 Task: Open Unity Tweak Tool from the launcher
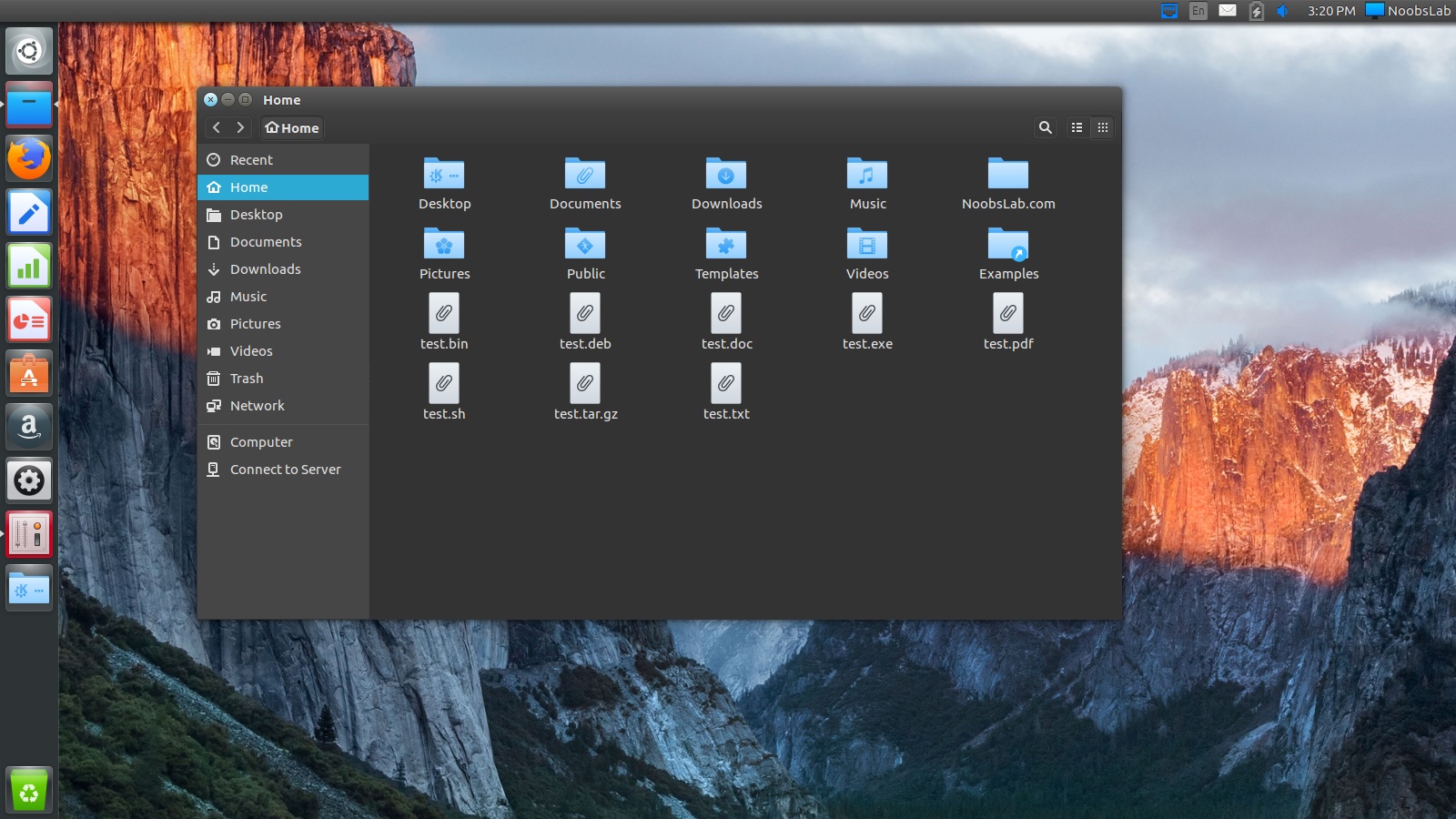[x=28, y=534]
